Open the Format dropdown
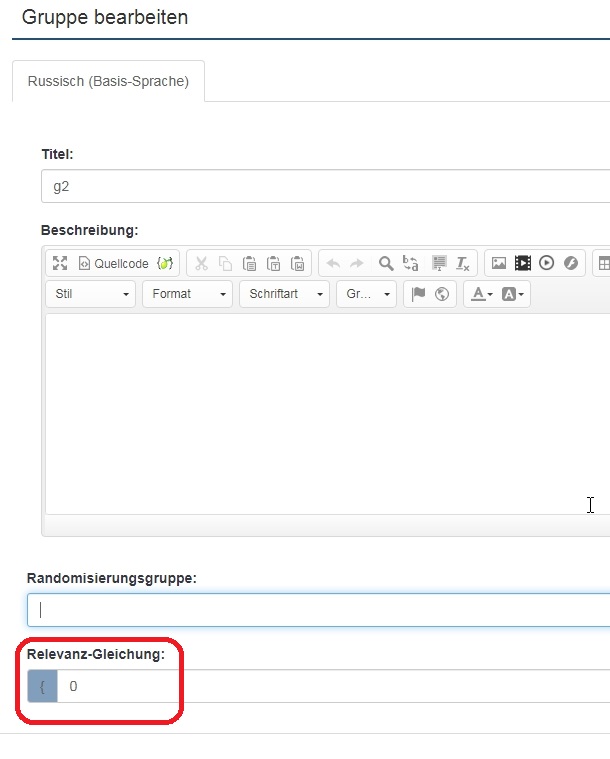The image size is (610, 759). [x=187, y=294]
